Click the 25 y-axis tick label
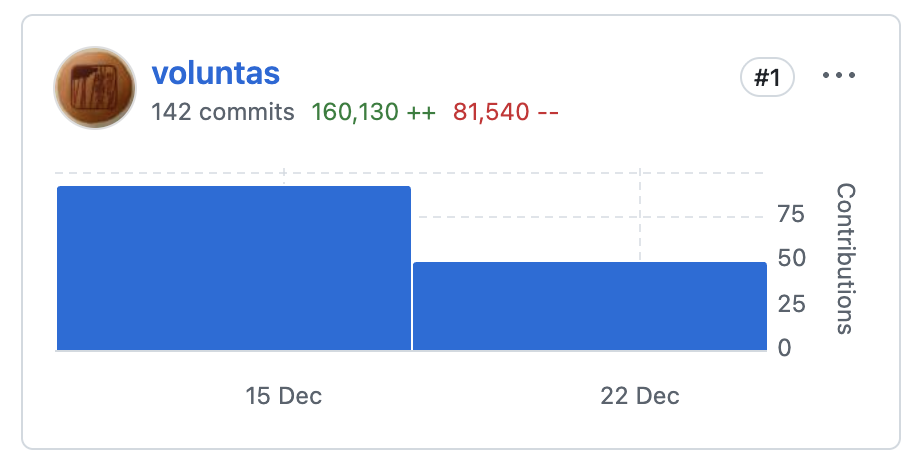 pos(791,303)
